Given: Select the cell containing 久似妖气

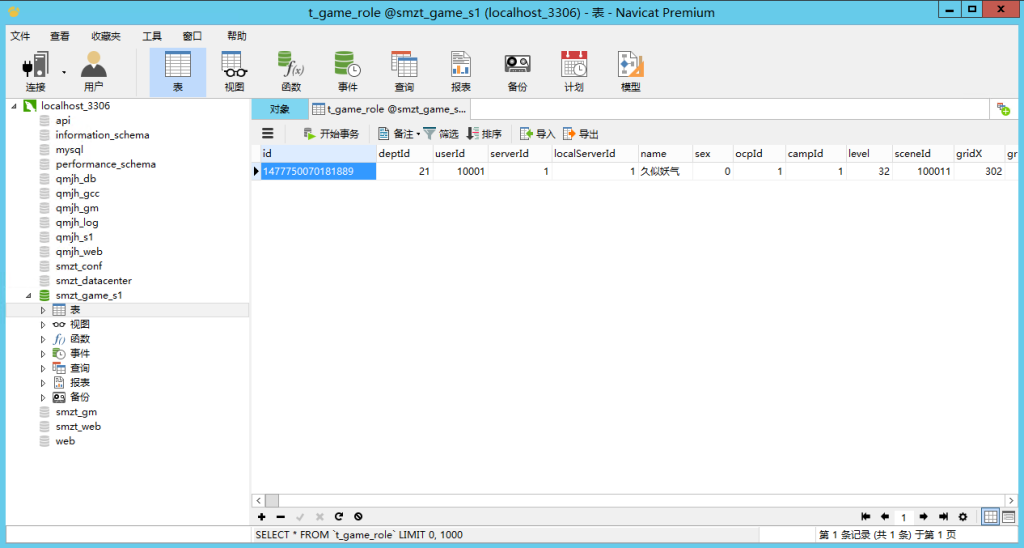Looking at the screenshot, I should pyautogui.click(x=665, y=171).
